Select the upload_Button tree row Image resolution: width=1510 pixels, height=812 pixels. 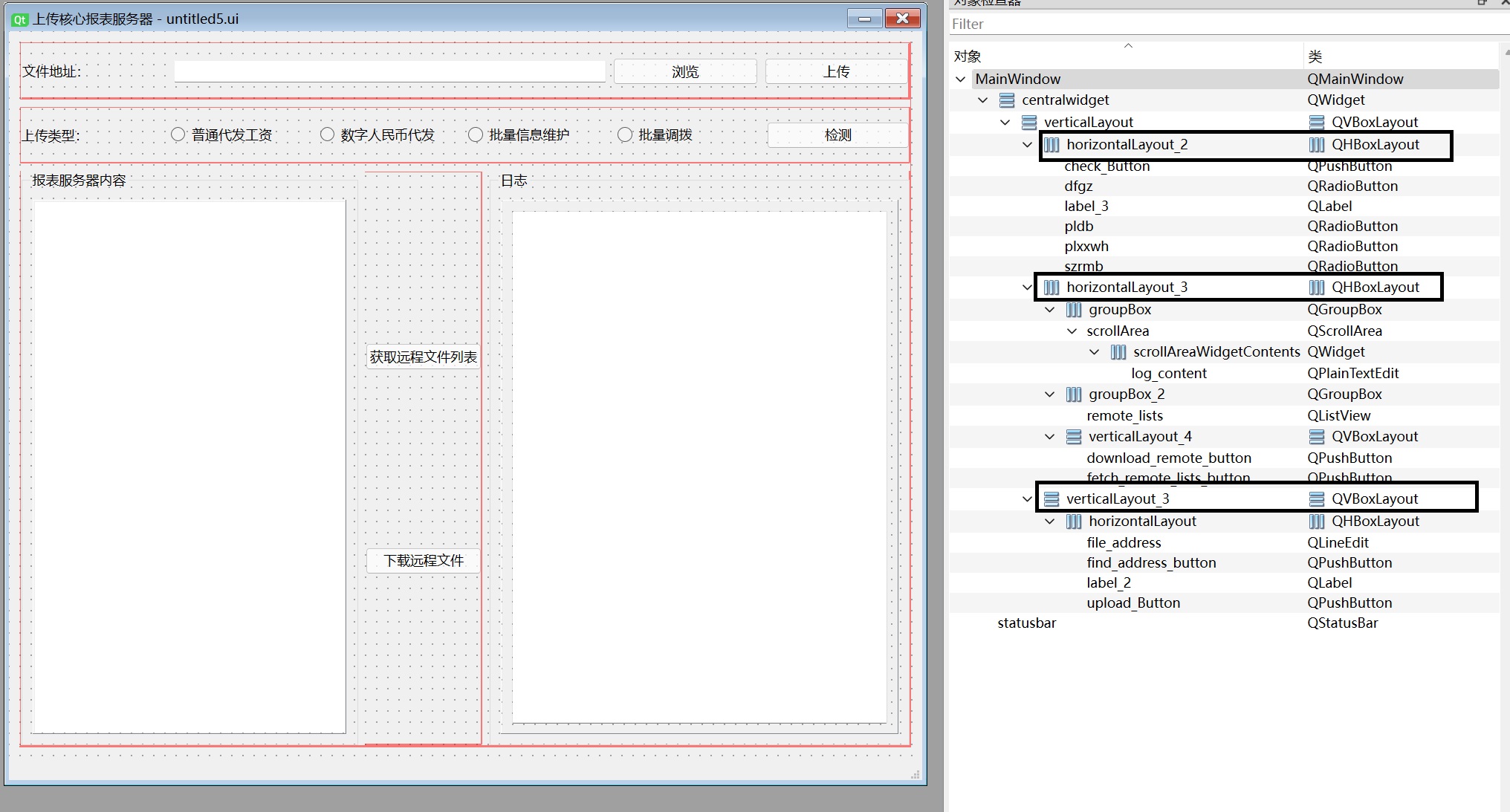(1224, 603)
